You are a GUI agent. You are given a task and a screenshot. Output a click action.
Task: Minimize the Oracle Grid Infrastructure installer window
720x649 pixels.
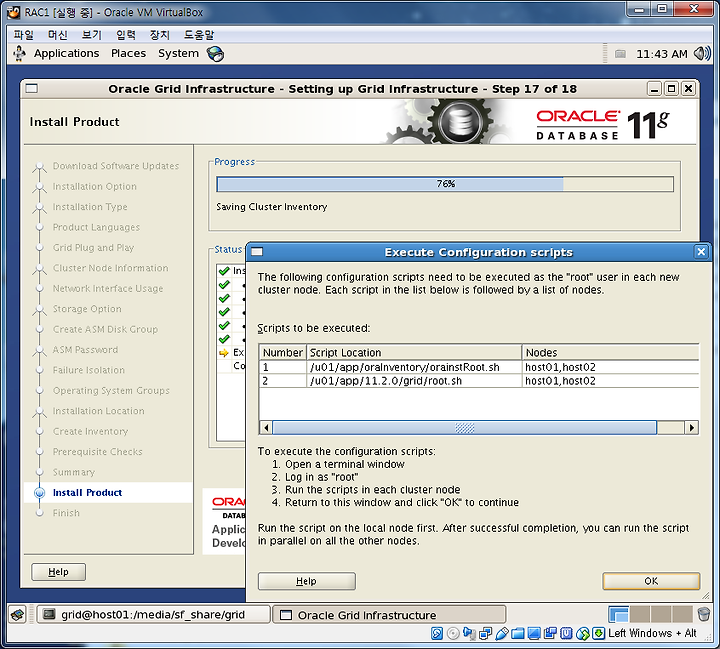click(654, 89)
